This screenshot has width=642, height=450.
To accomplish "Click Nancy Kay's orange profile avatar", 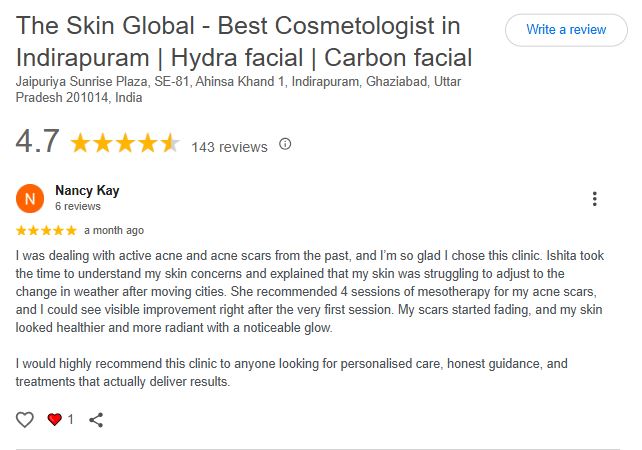I will tap(31, 198).
